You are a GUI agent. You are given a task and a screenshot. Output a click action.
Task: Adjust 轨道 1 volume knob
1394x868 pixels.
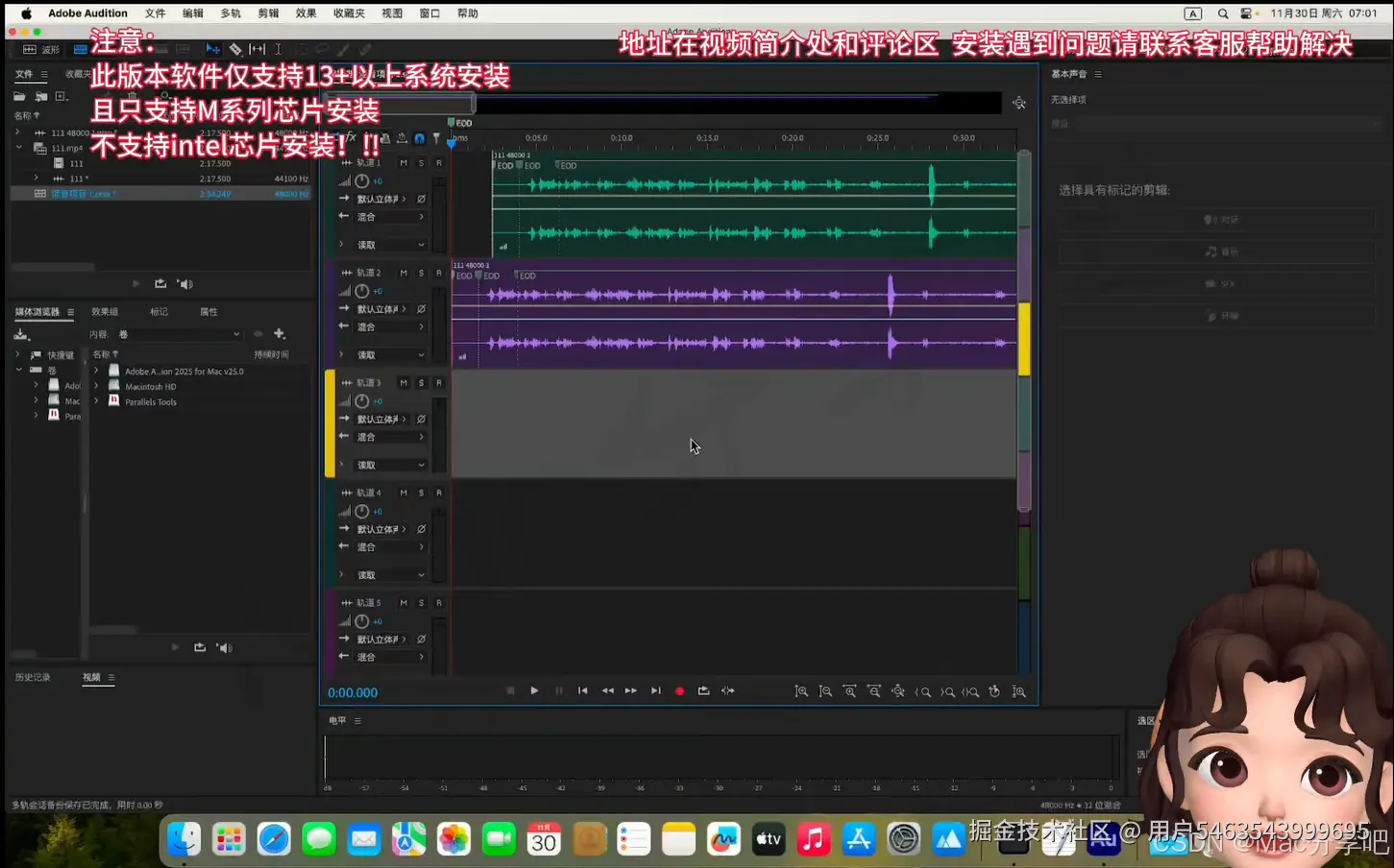[362, 181]
